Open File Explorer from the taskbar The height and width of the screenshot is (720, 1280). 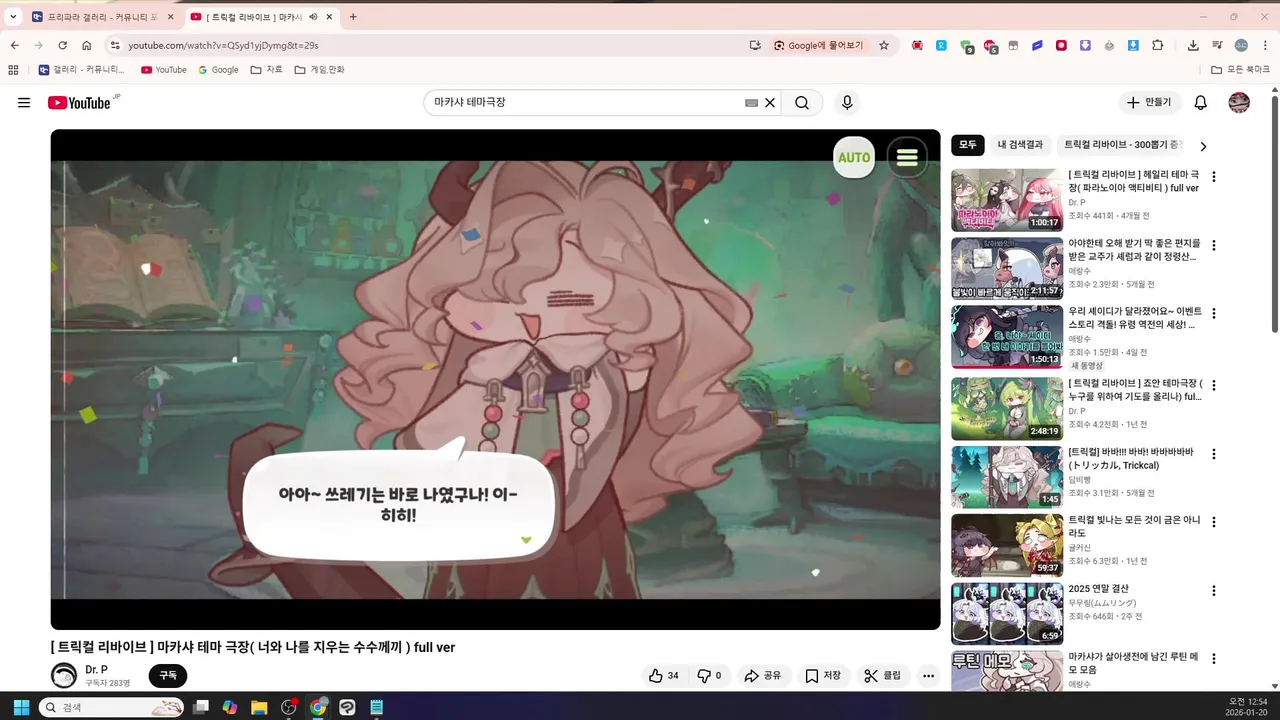point(259,707)
